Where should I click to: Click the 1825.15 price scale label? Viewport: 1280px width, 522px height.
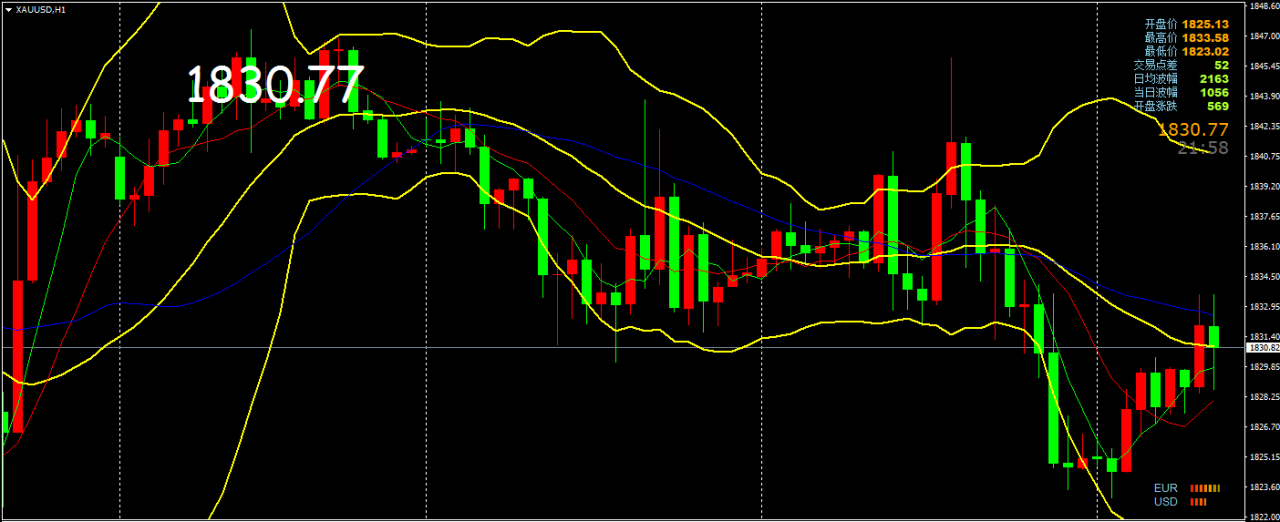1264,457
